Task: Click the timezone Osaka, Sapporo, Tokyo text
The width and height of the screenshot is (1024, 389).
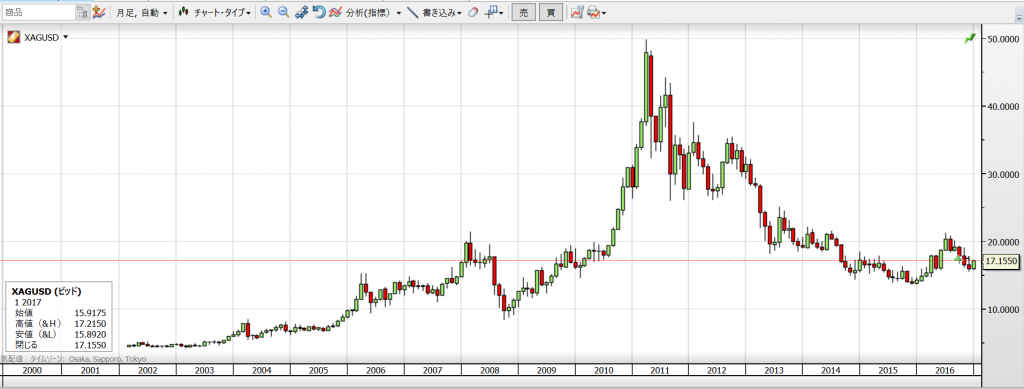Action: point(107,359)
